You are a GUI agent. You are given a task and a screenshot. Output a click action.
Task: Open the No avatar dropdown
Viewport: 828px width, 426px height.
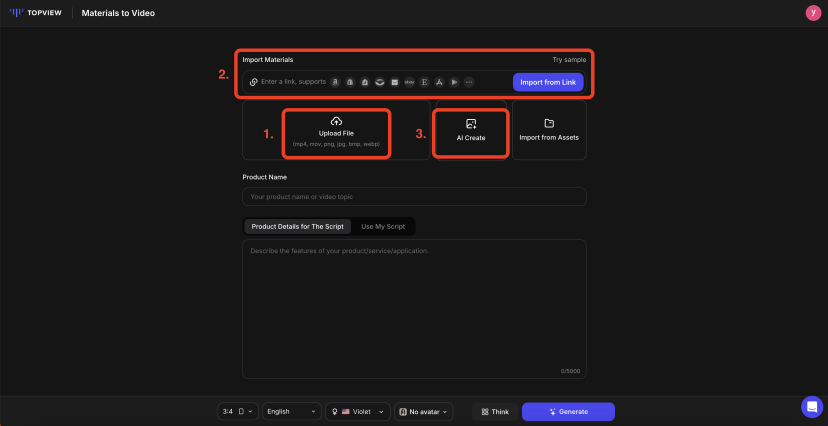[x=424, y=411]
